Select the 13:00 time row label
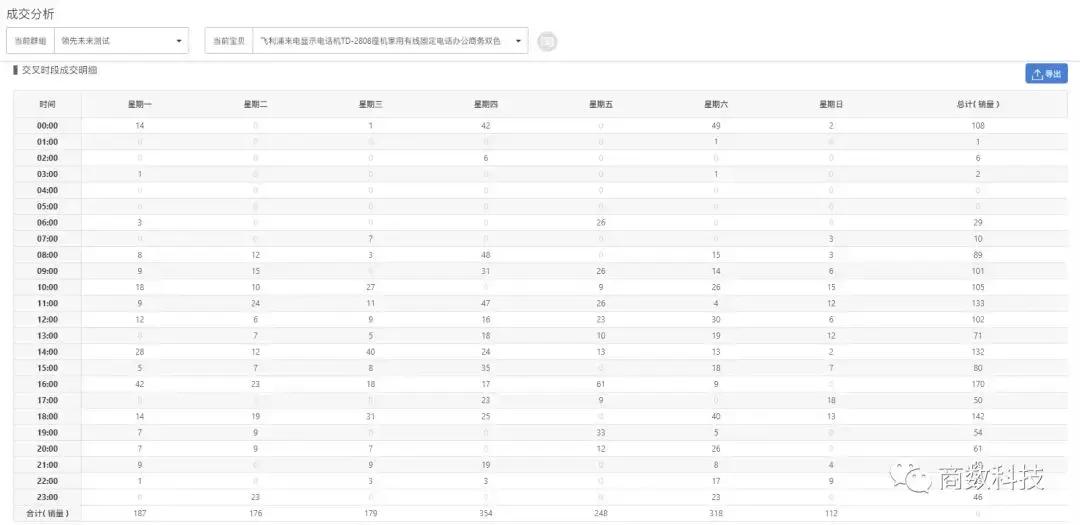Screen dimensions: 1080x525 point(48,336)
